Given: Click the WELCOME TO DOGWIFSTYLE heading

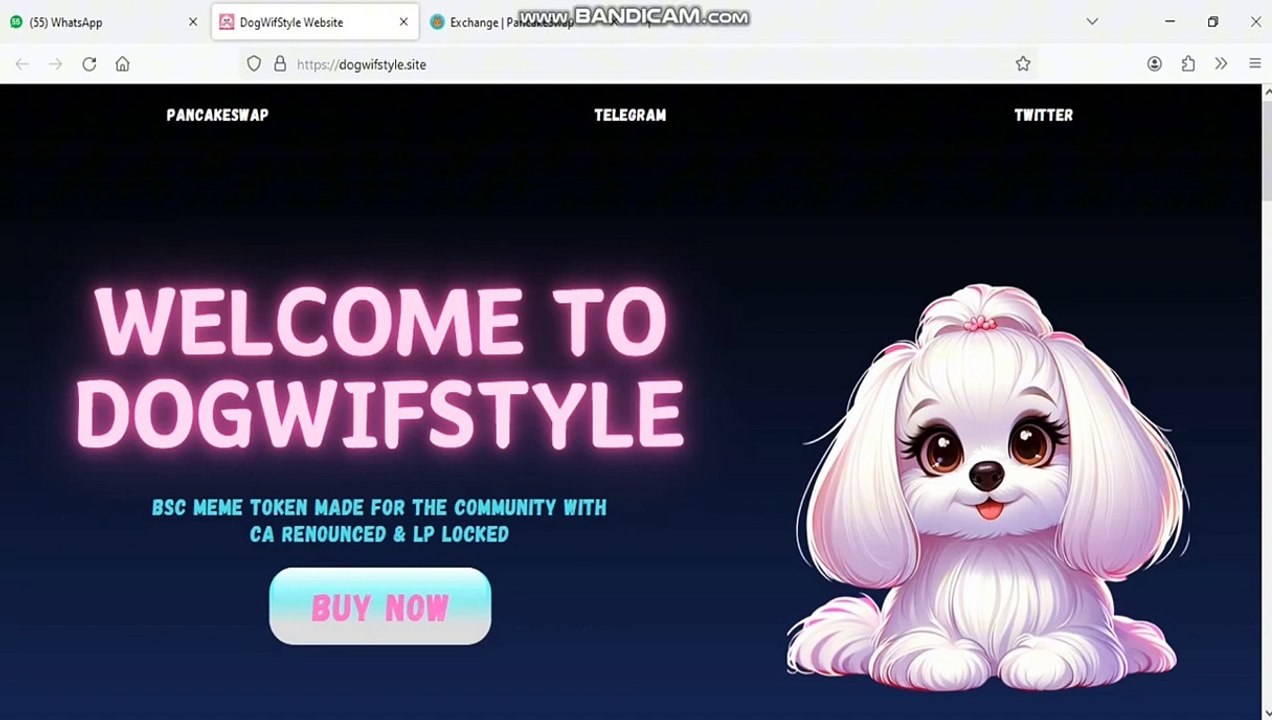Looking at the screenshot, I should (380, 367).
